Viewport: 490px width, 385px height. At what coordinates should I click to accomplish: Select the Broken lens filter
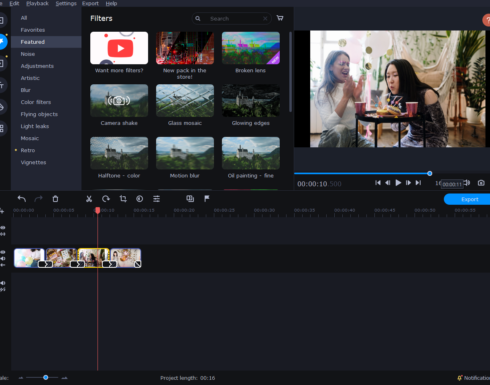click(251, 48)
